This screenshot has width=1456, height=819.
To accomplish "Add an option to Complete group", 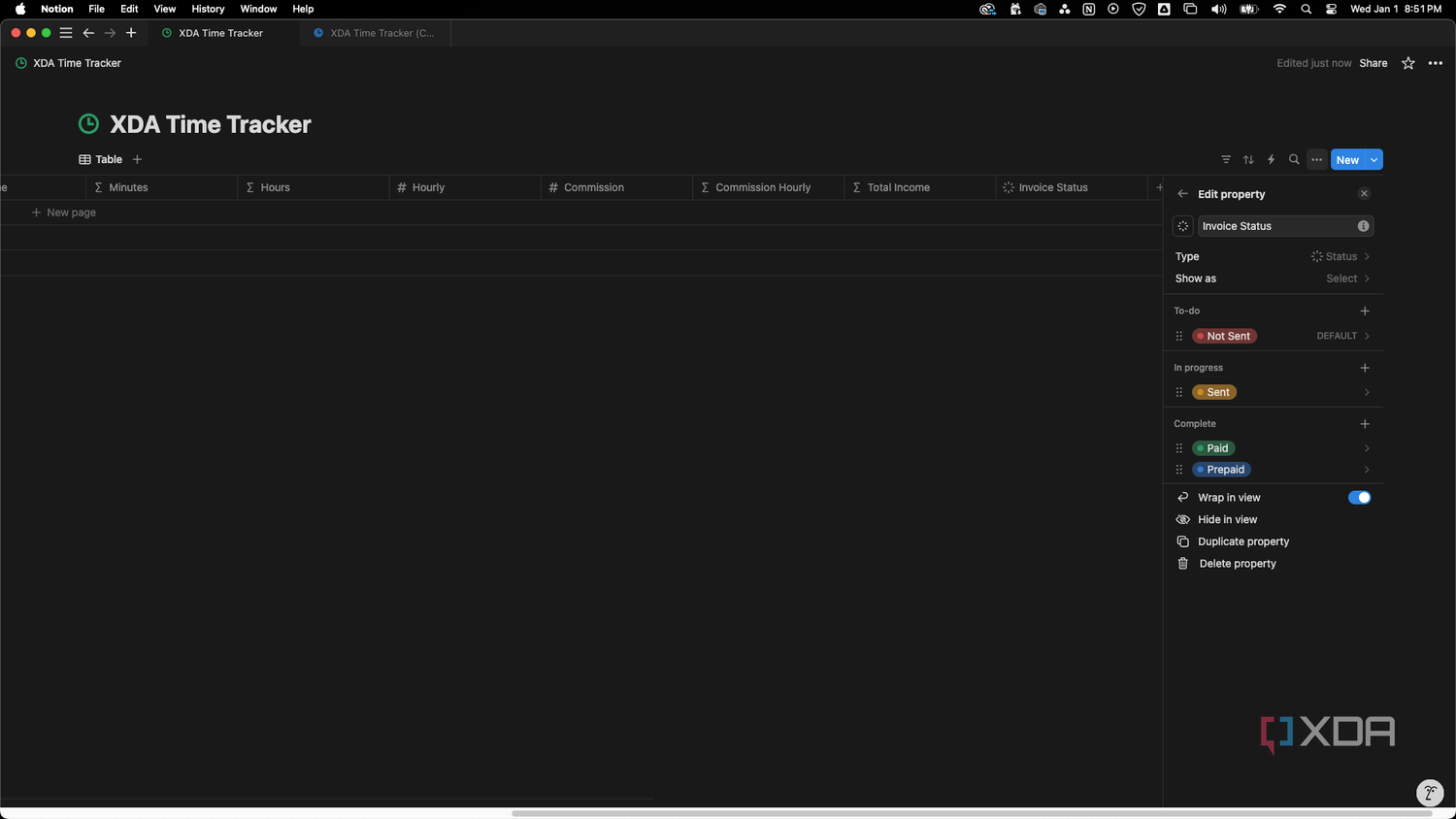I will (1365, 424).
